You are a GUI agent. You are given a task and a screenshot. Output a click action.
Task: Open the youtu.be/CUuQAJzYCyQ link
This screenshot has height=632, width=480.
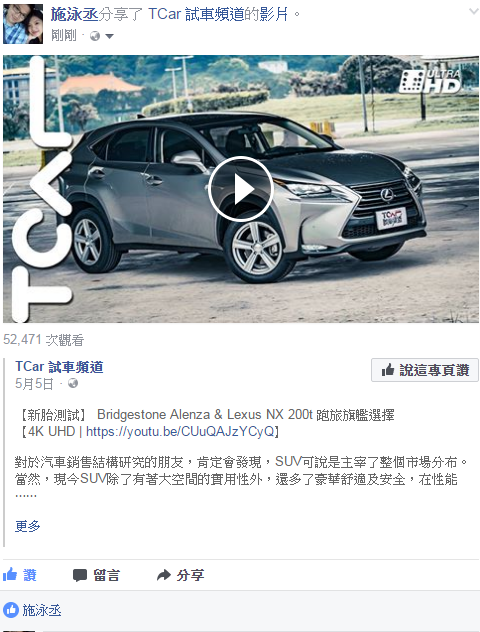pos(180,431)
